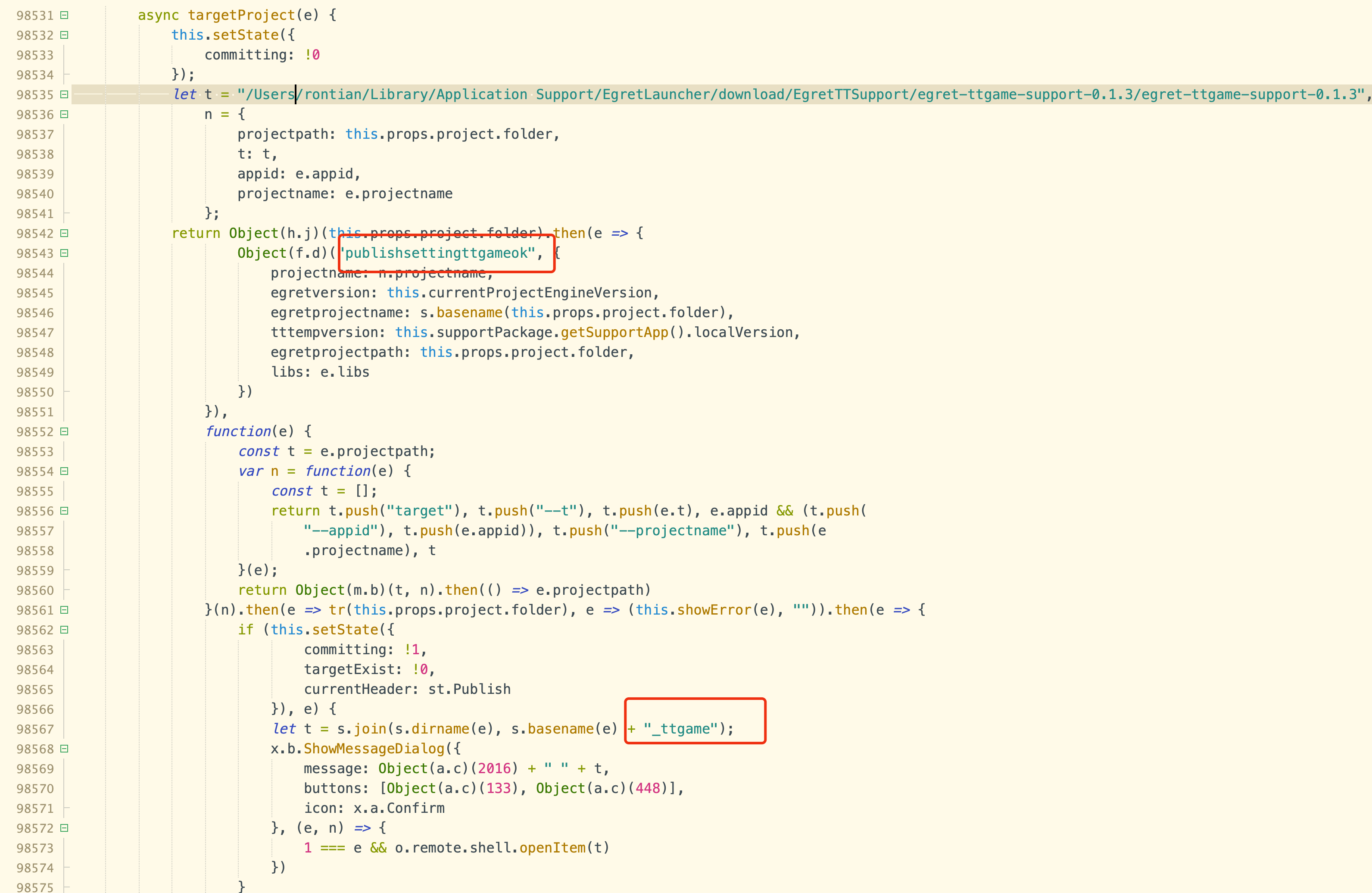Screen dimensions: 1372x893
Task: Click e.projectname value on line 98540
Action: pyautogui.click(x=399, y=194)
